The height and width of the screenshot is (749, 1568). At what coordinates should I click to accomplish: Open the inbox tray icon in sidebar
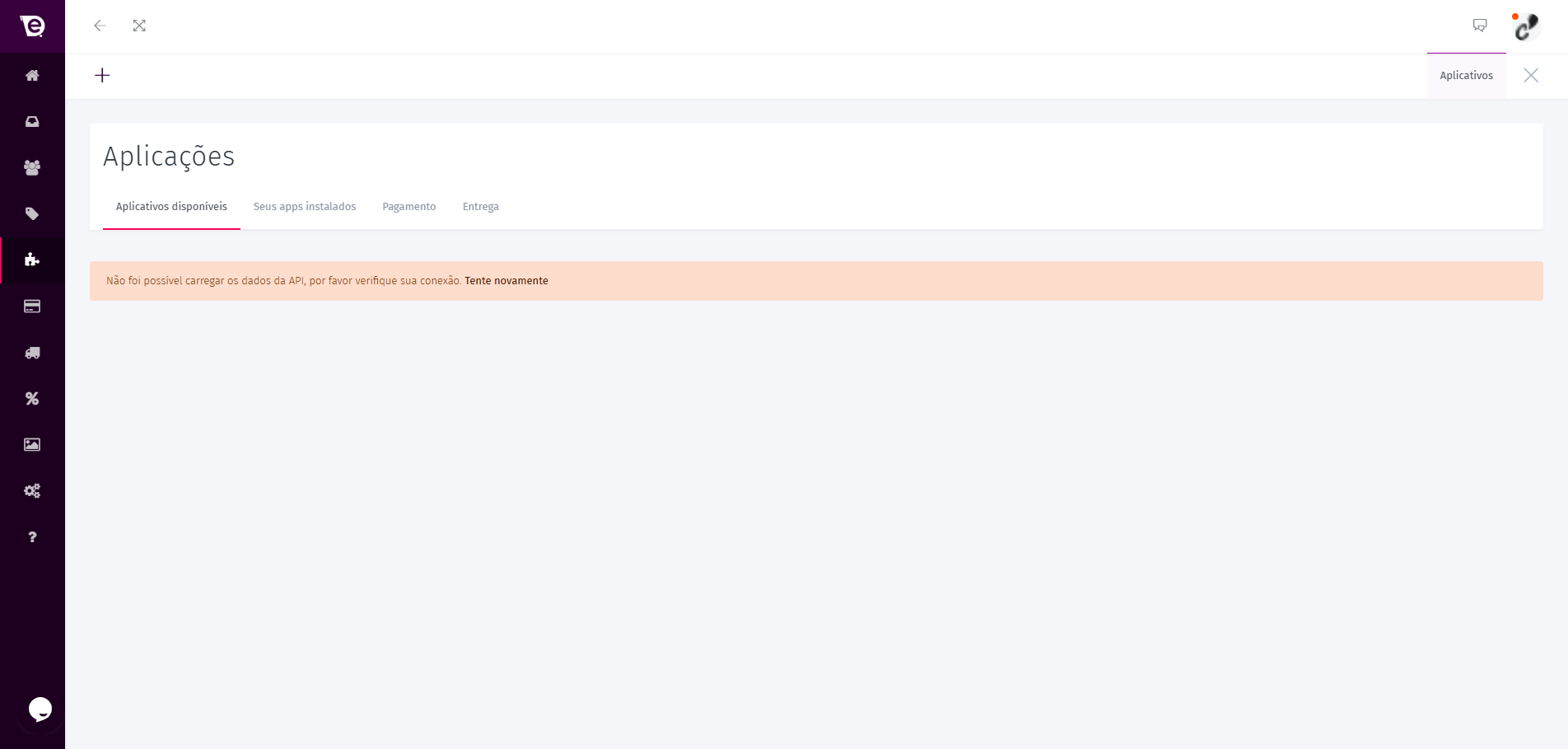(32, 122)
